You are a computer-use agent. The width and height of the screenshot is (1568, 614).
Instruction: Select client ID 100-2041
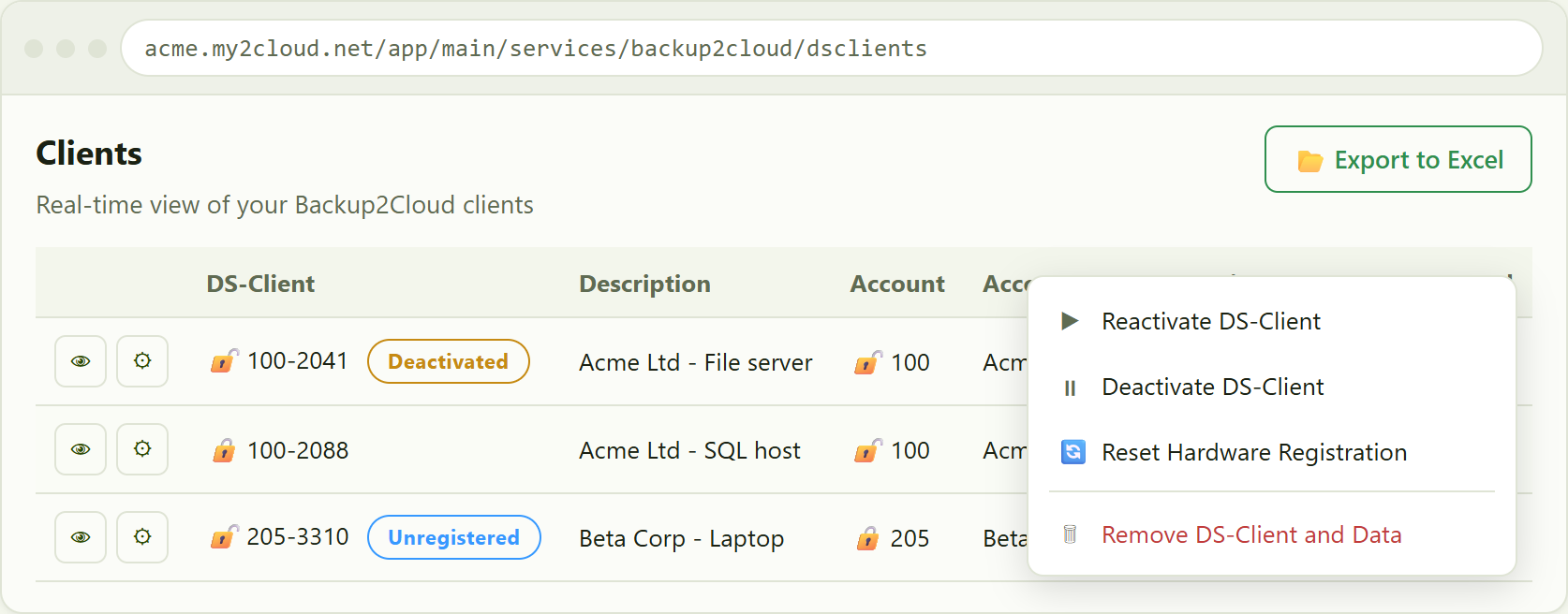click(x=298, y=361)
